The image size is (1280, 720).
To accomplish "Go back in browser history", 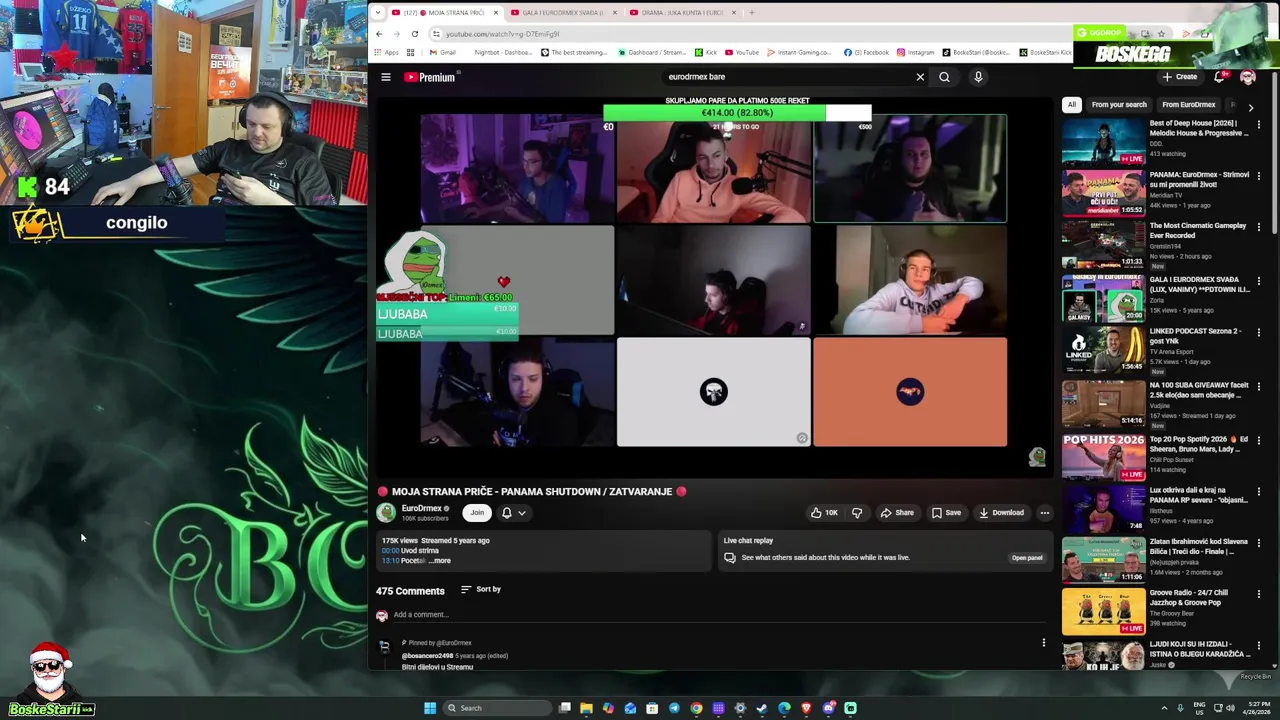I will [x=379, y=34].
